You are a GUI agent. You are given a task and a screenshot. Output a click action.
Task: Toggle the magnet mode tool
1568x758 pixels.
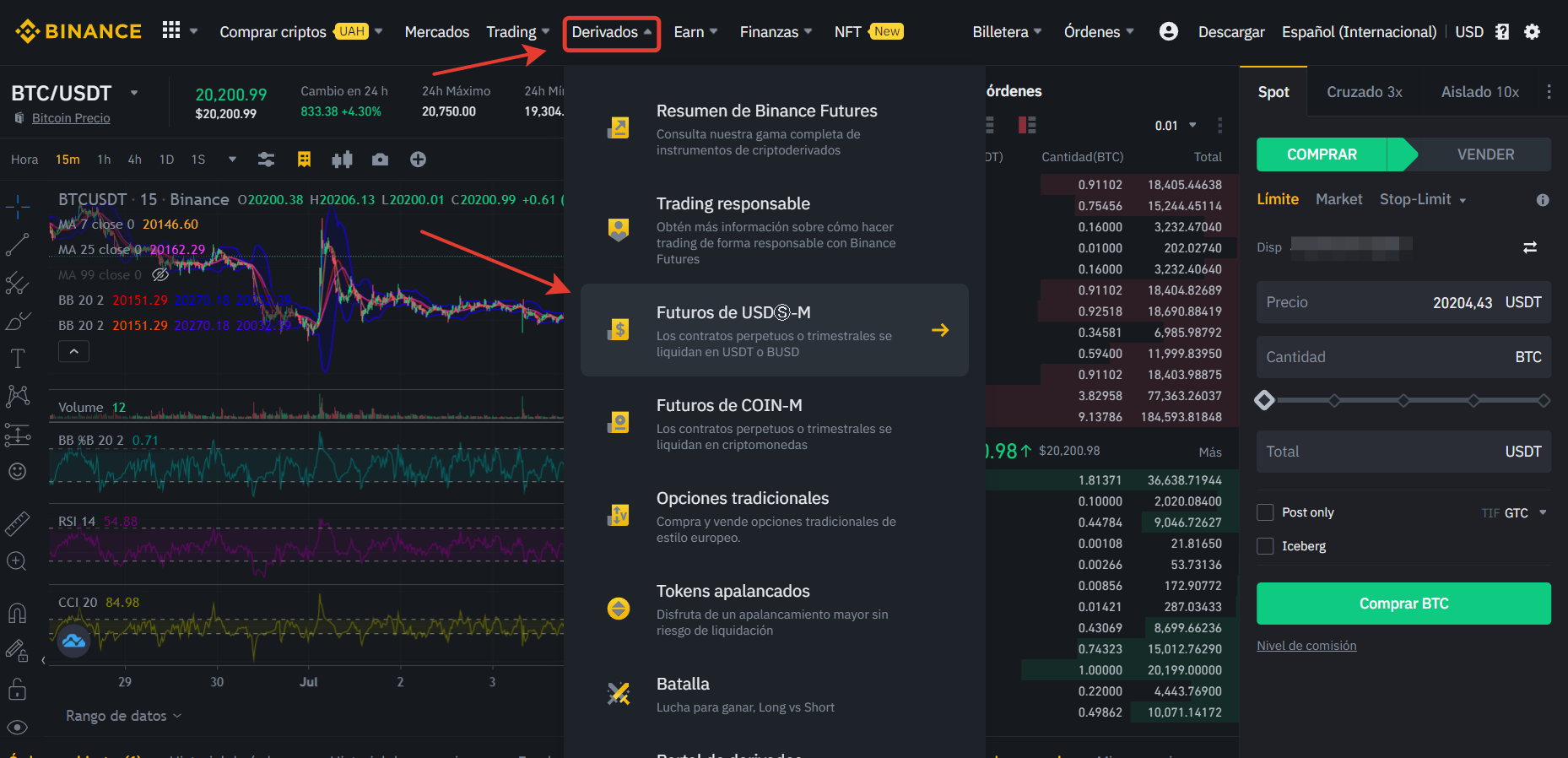tap(17, 613)
